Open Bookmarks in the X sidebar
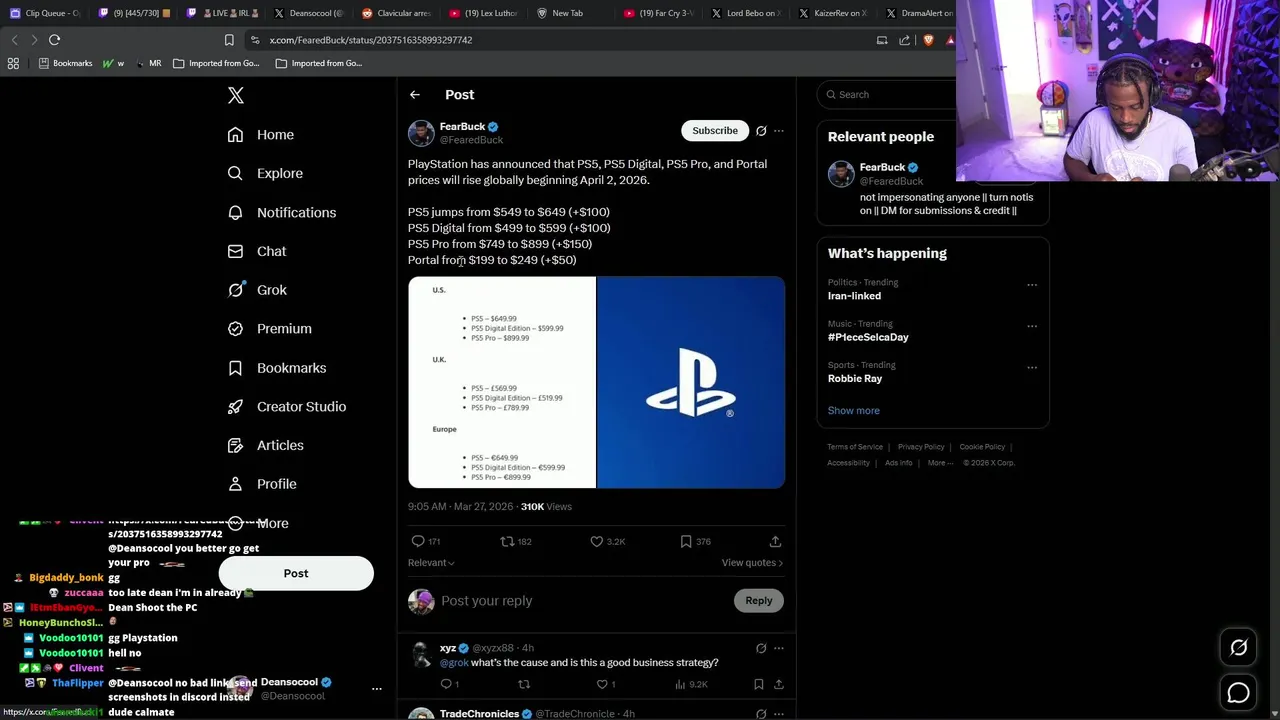The image size is (1280, 720). point(276,368)
